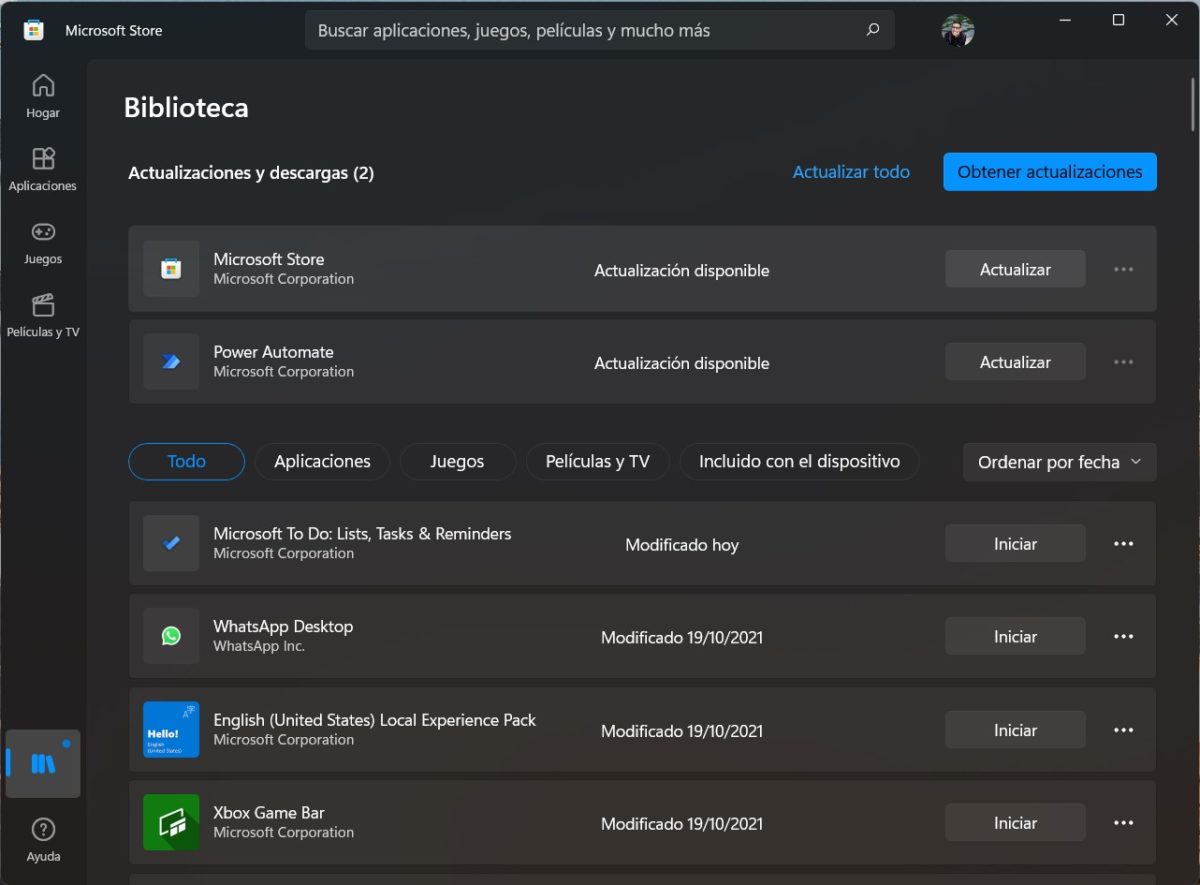
Task: Click Obtener actualizaciones button
Action: (1050, 172)
